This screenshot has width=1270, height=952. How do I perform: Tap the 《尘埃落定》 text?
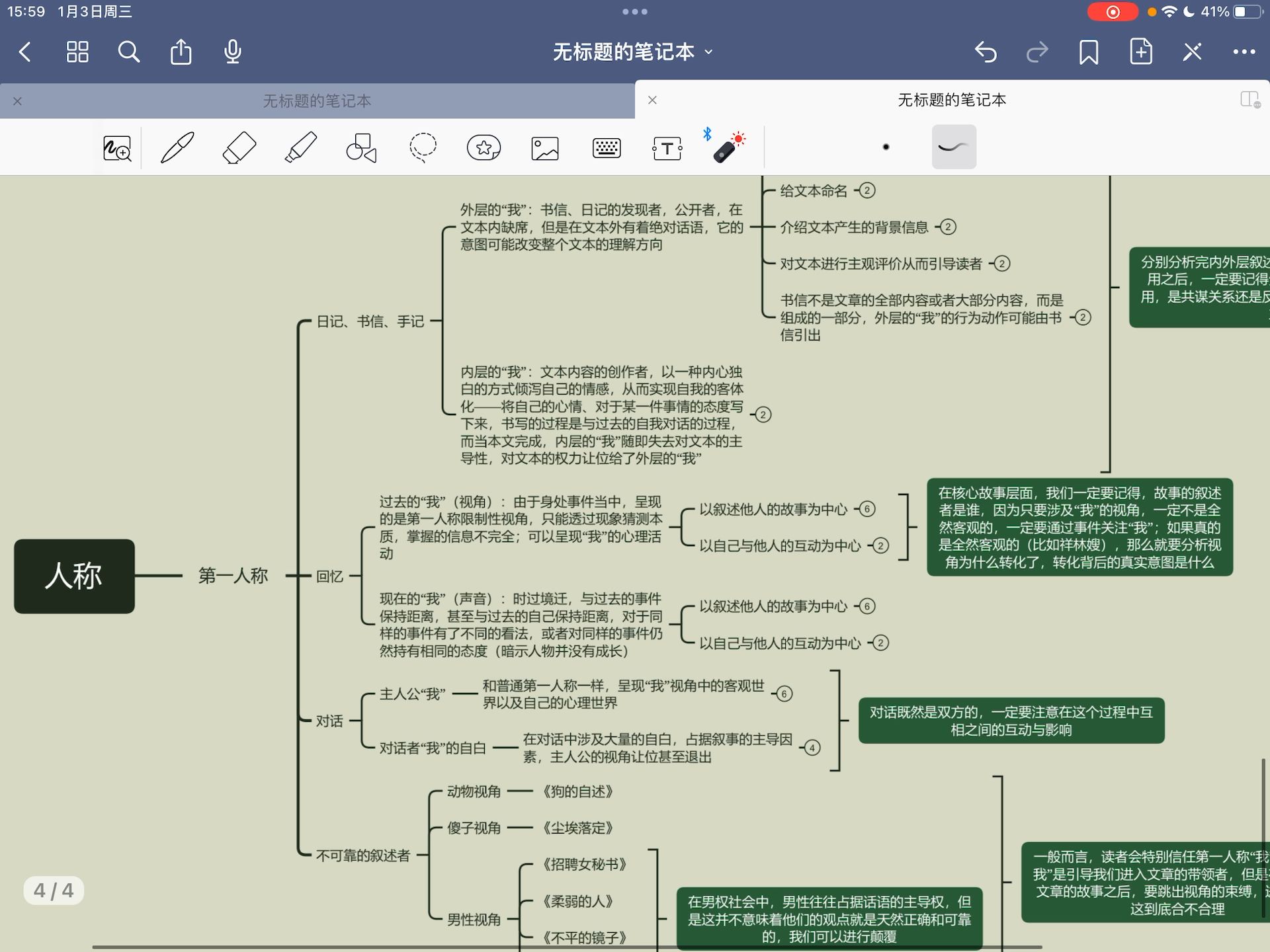point(578,828)
